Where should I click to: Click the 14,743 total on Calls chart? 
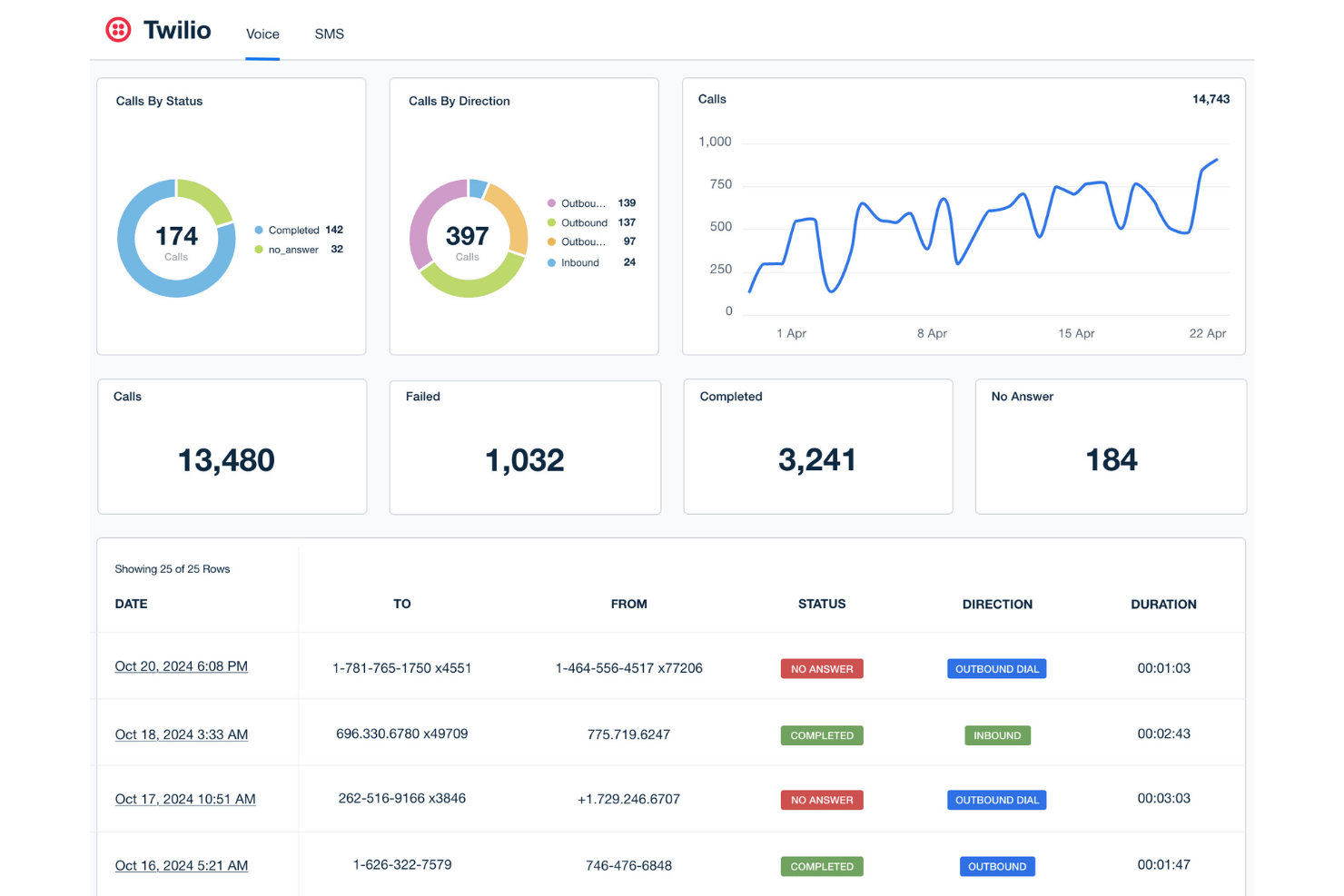click(1211, 99)
